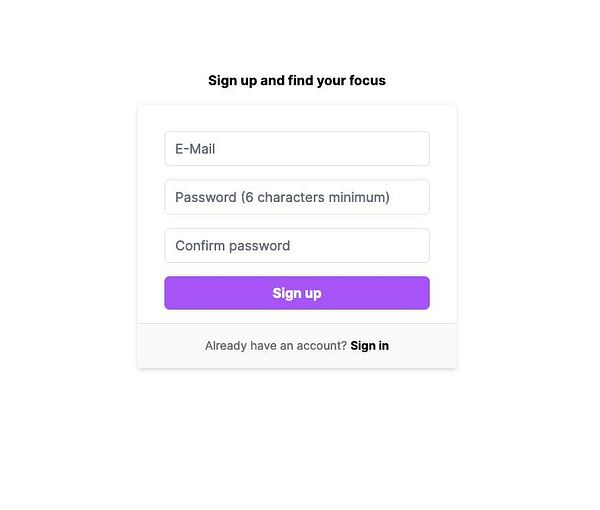This screenshot has height=510, width=600.
Task: Click into the password confirmation box
Action: 297,246
